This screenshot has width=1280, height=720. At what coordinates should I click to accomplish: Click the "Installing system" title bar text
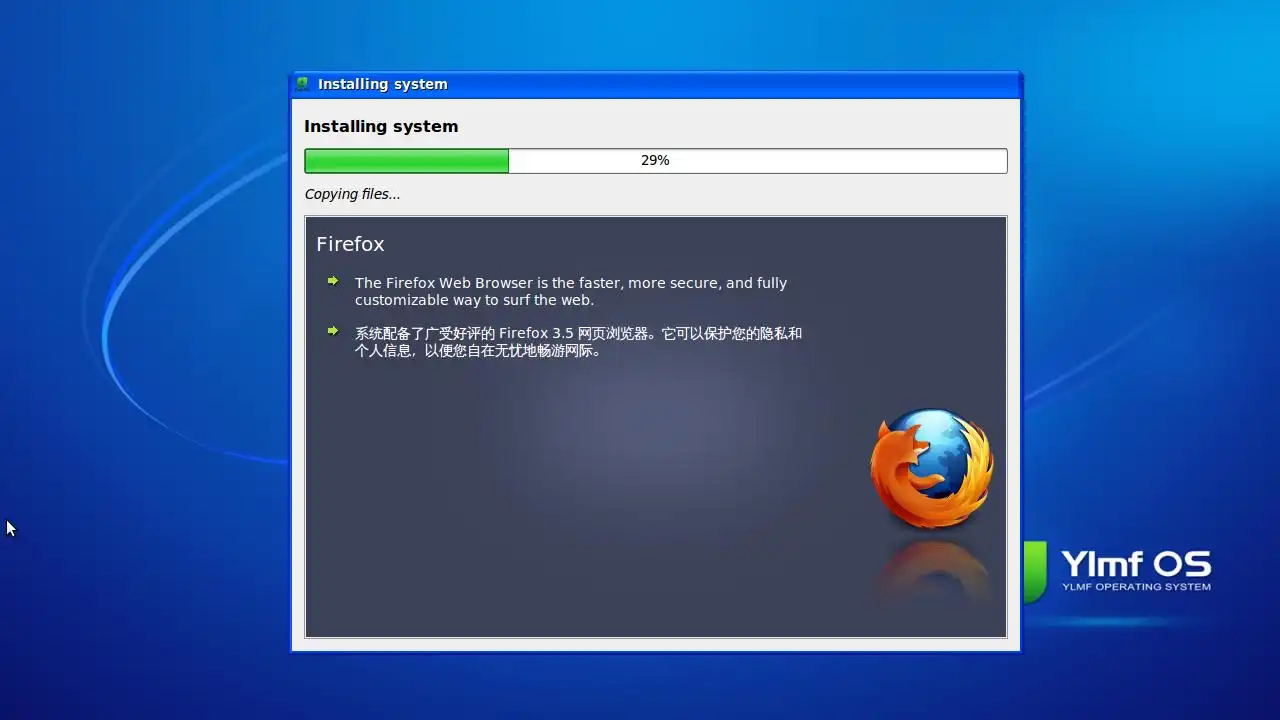383,84
